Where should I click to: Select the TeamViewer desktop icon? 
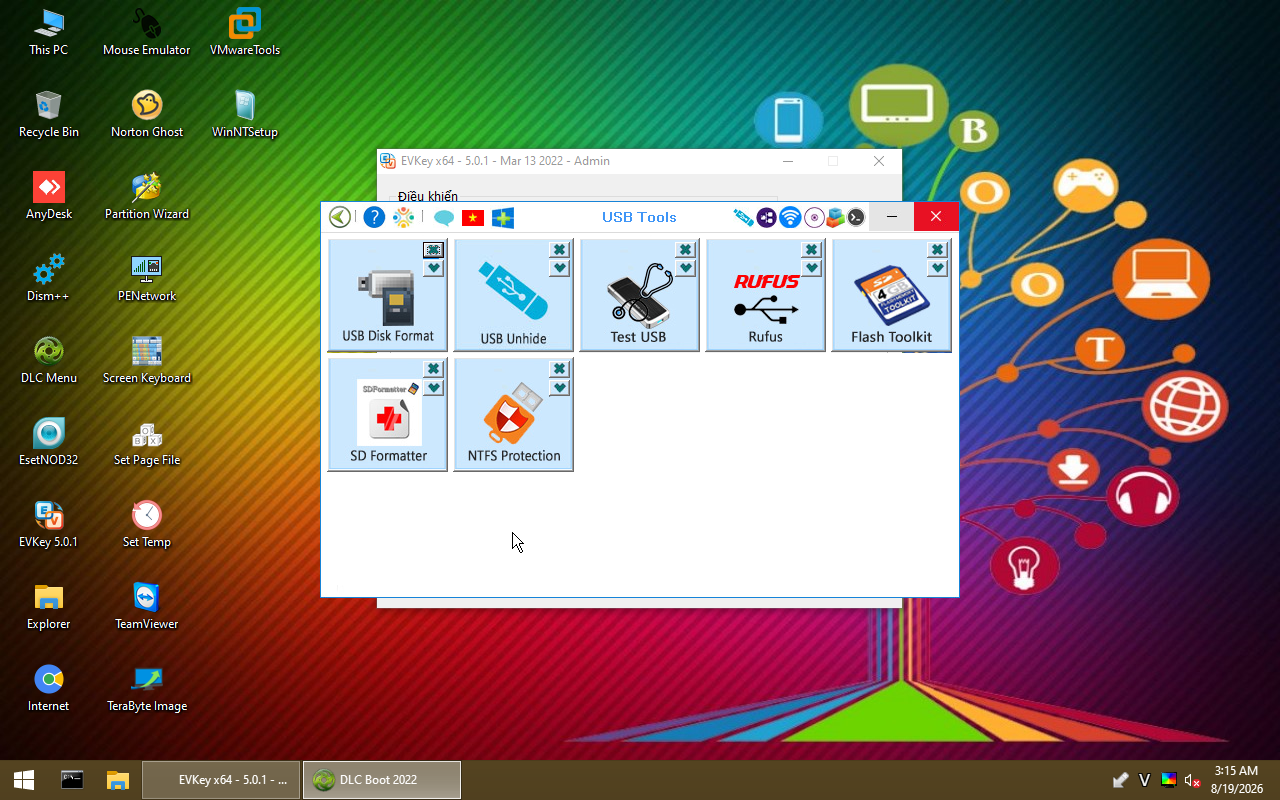pyautogui.click(x=147, y=606)
